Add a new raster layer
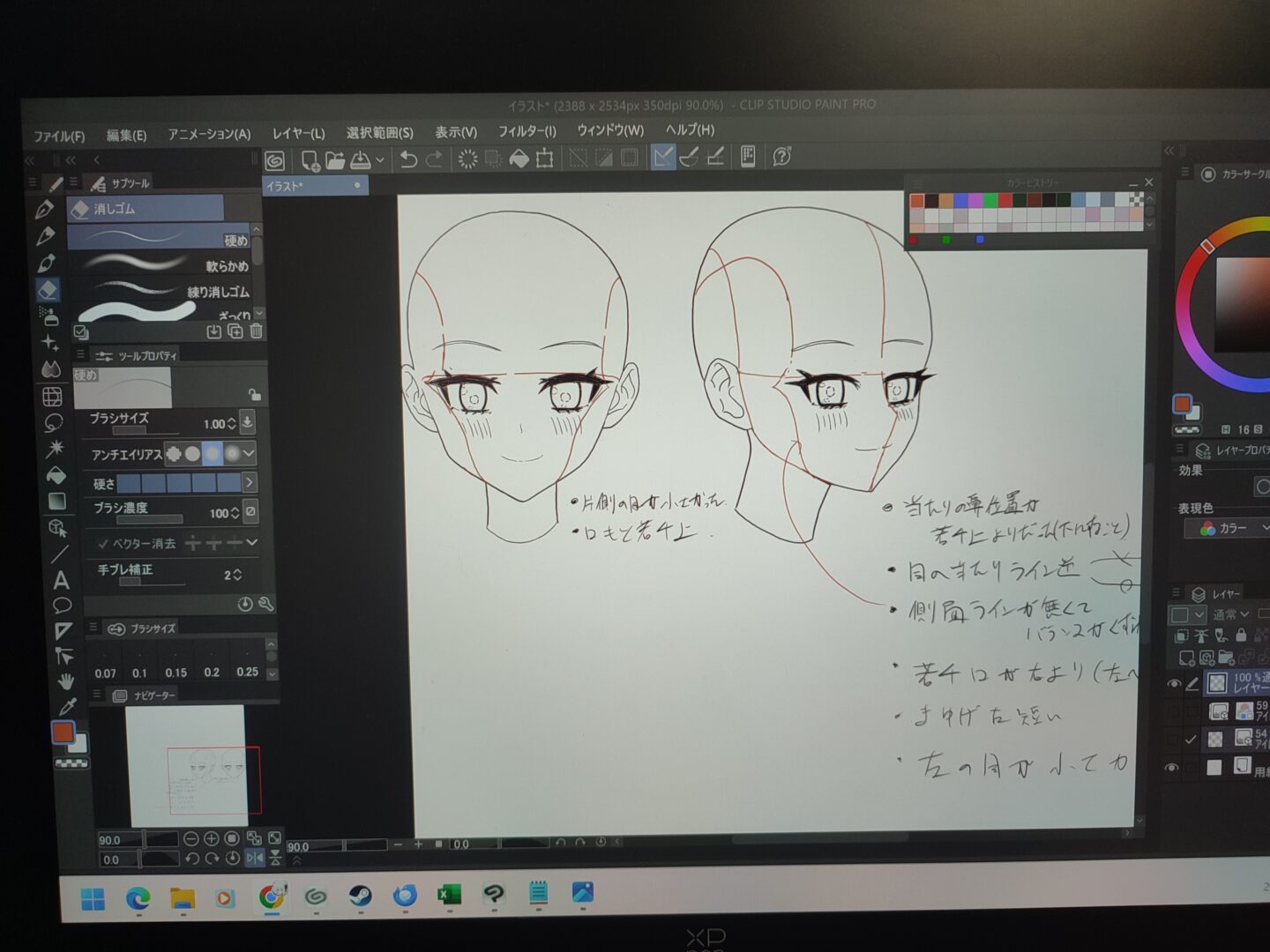This screenshot has height=952, width=1270. tap(1186, 658)
